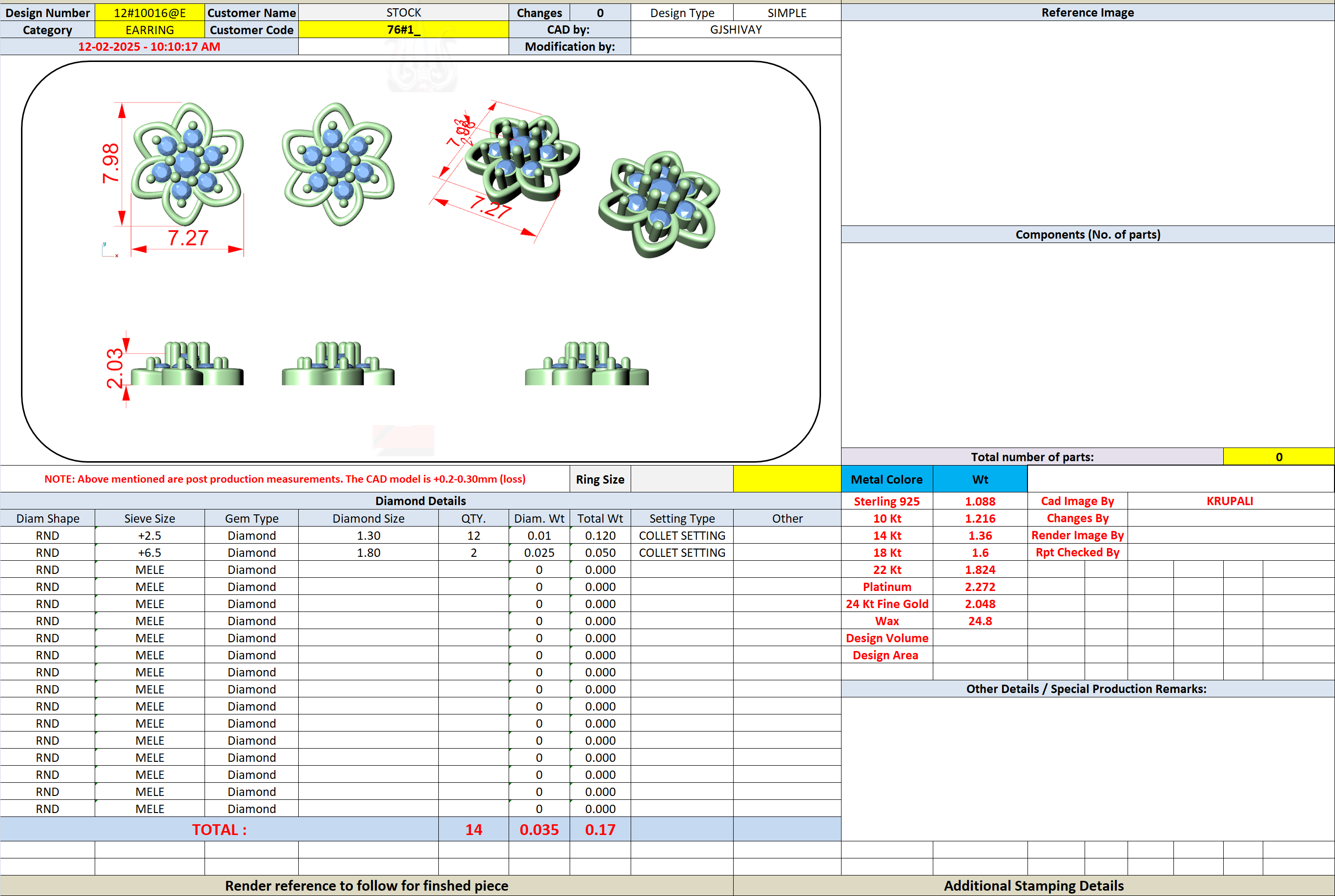The height and width of the screenshot is (896, 1335).
Task: Click the yellow Total number of parts value
Action: click(1278, 457)
